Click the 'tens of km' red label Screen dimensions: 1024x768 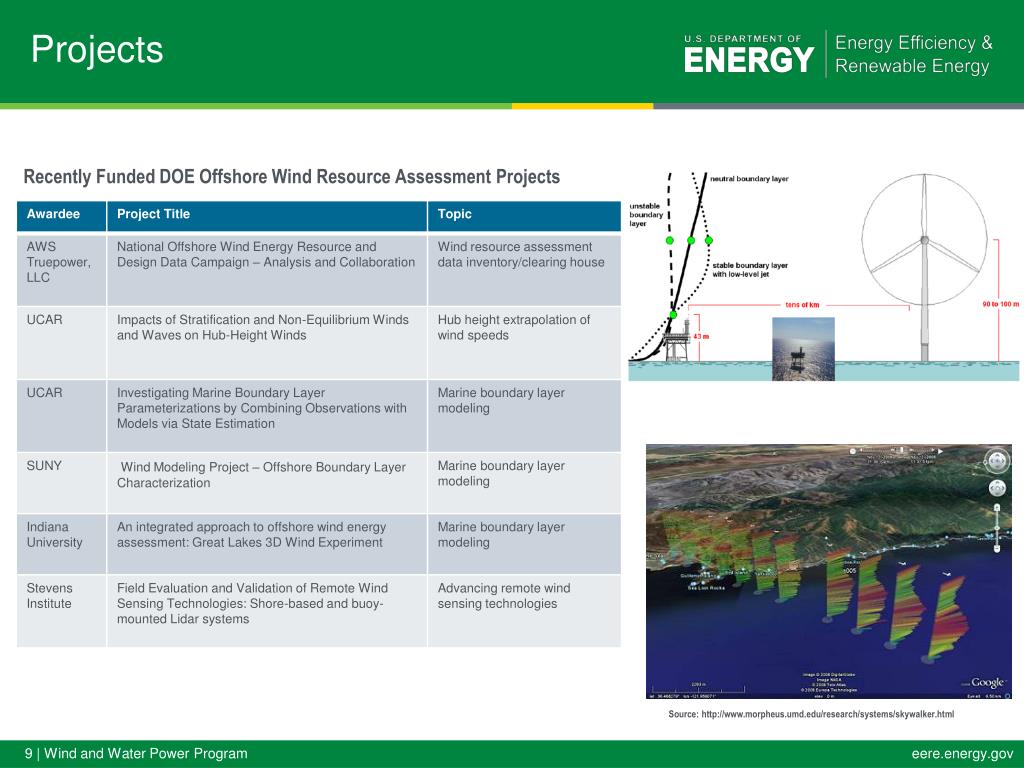point(802,305)
